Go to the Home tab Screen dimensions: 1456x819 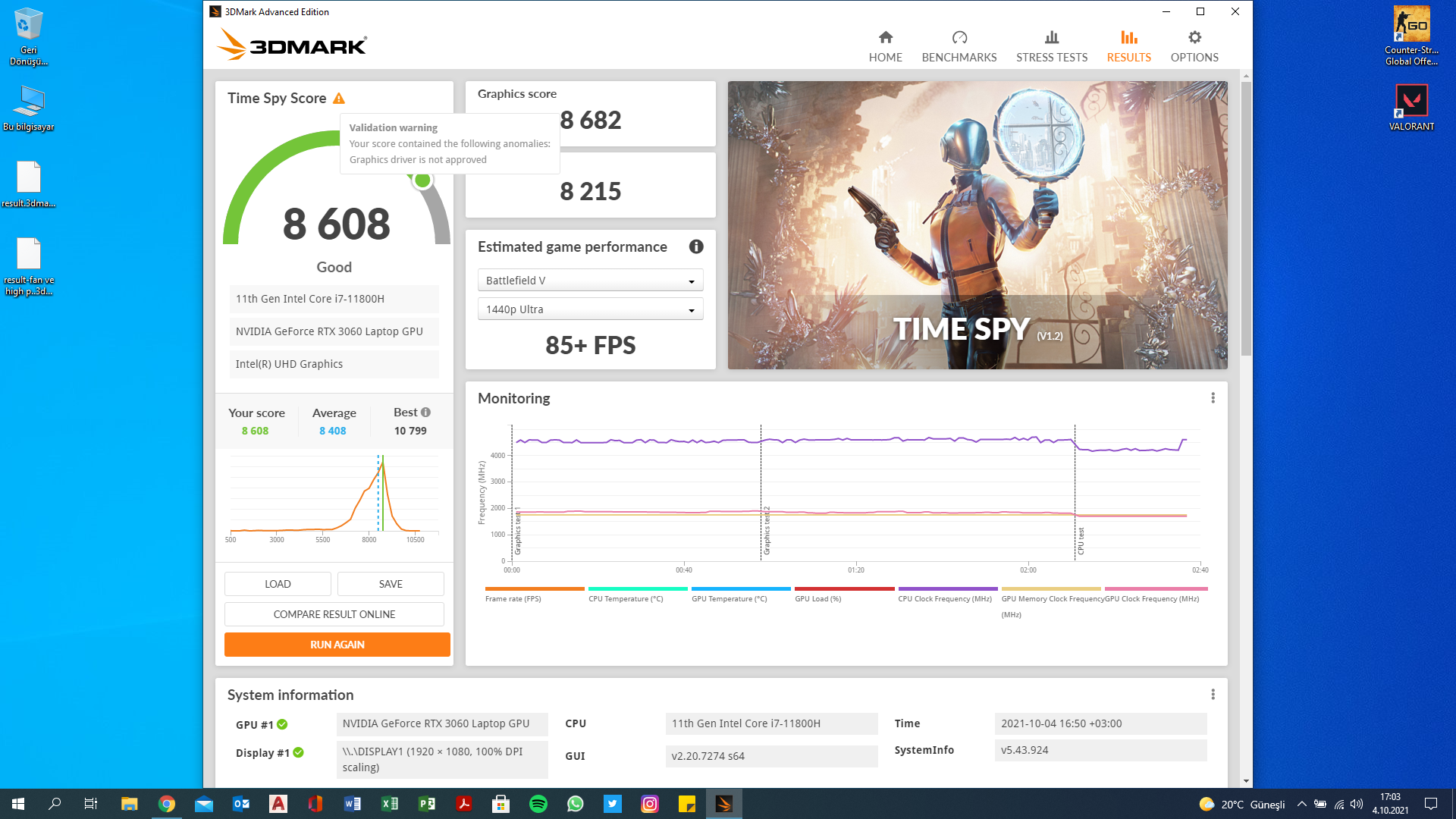885,45
